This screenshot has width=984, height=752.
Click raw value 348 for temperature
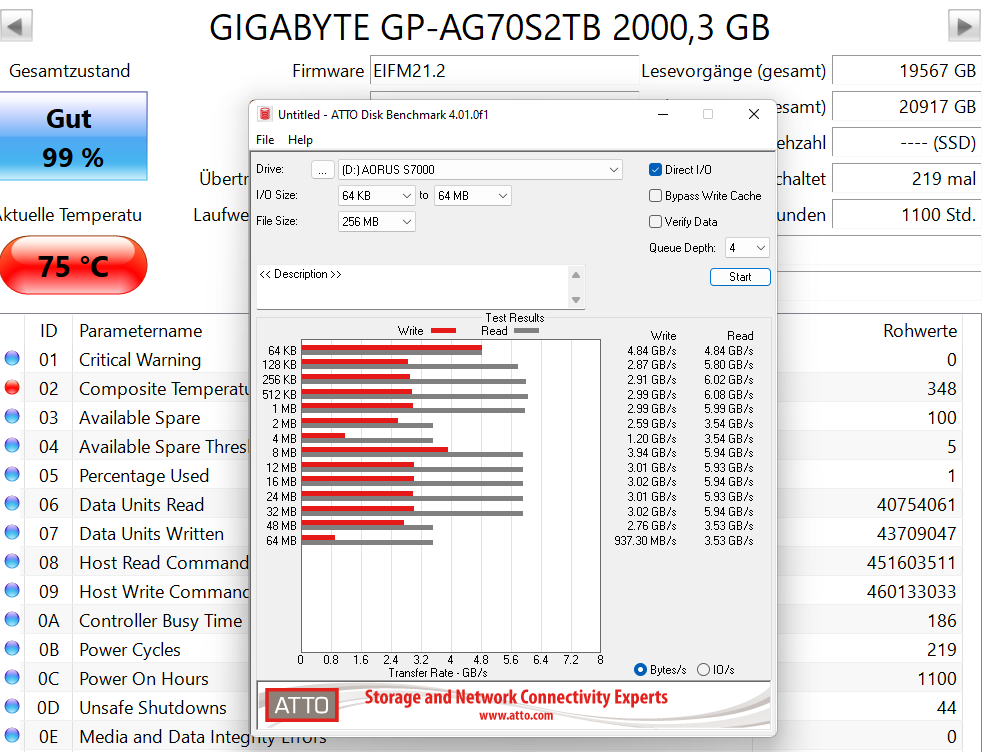click(941, 389)
